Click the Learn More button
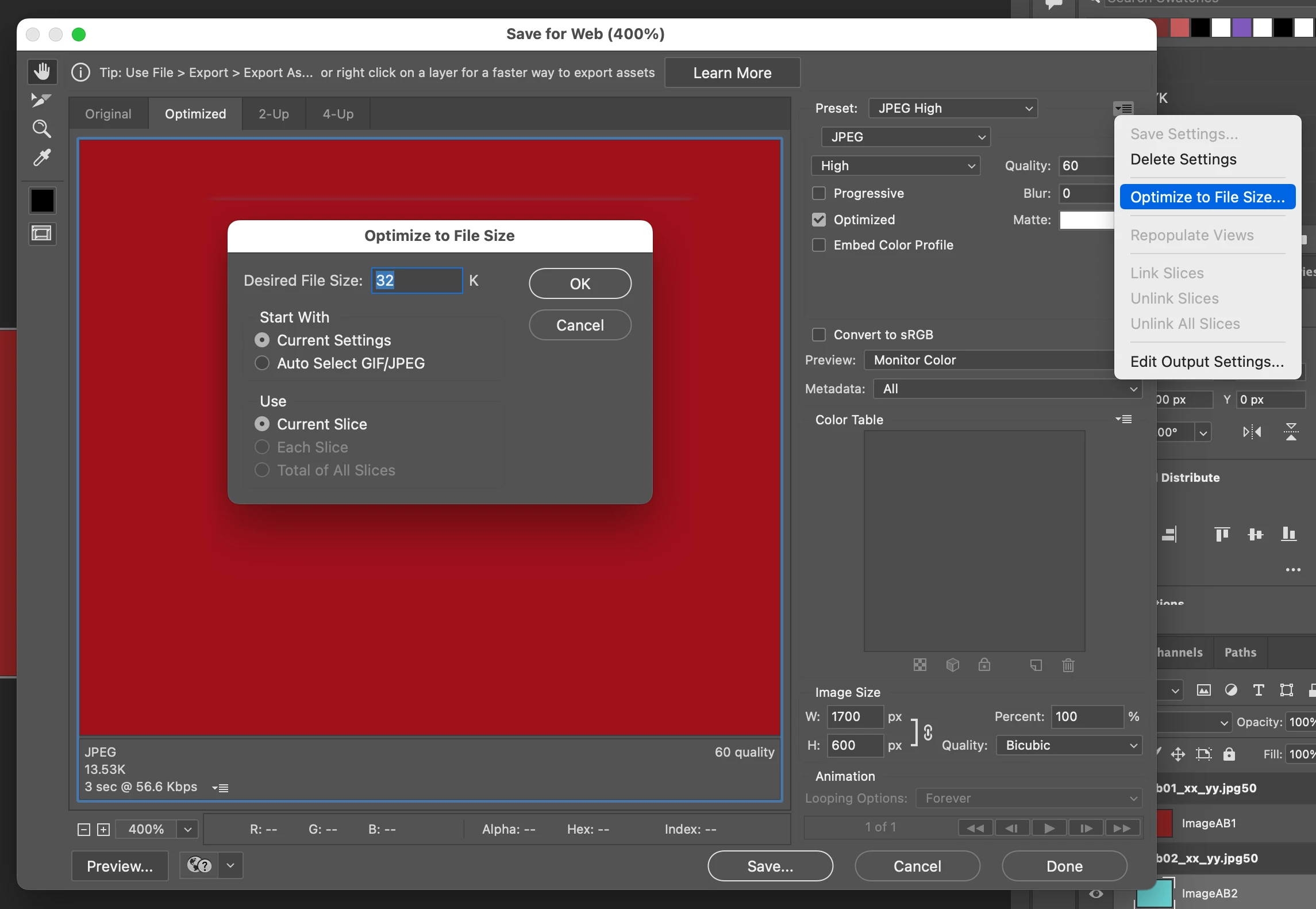The image size is (1316, 909). tap(732, 73)
